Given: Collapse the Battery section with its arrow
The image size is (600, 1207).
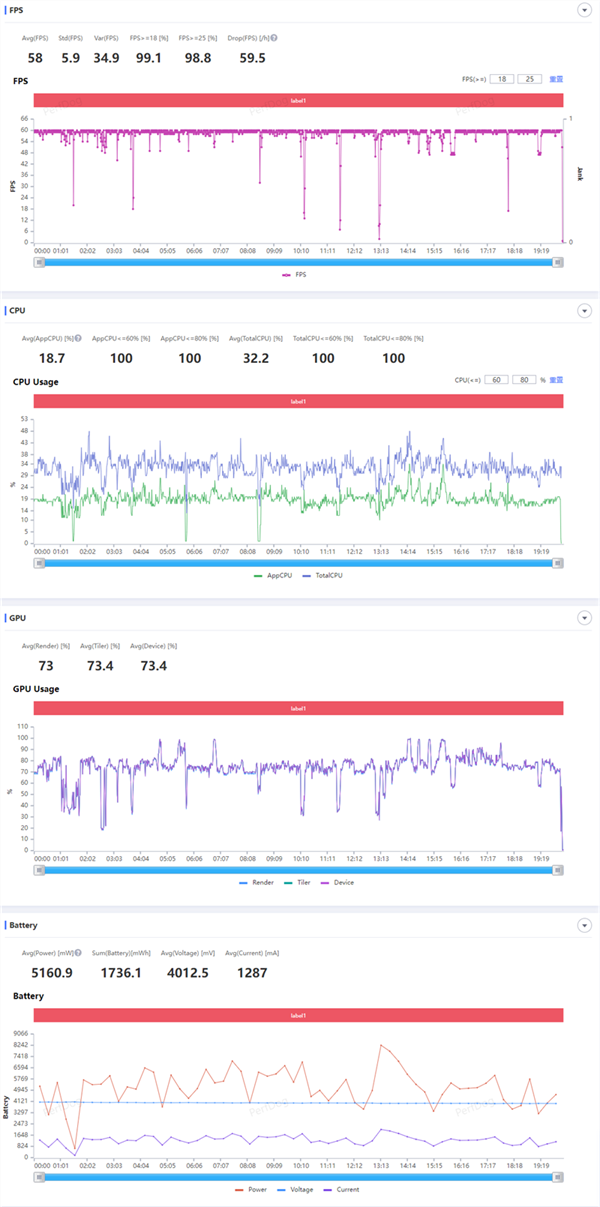Looking at the screenshot, I should tap(584, 925).
